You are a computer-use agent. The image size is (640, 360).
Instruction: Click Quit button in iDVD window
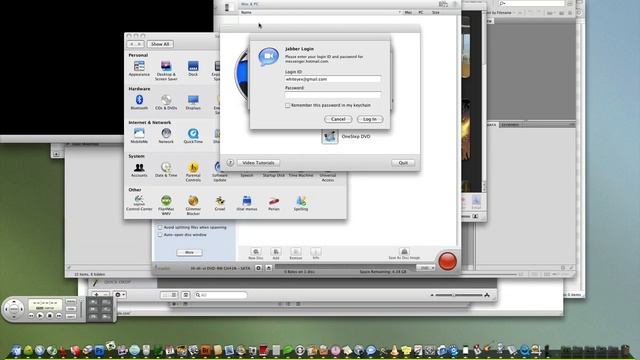(403, 163)
